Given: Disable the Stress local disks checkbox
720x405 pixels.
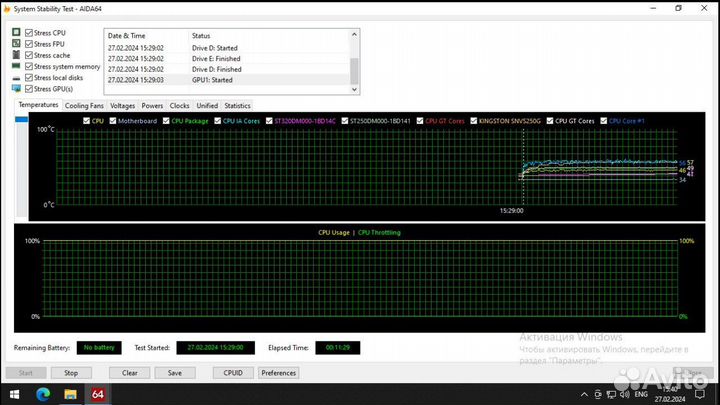Looking at the screenshot, I should pyautogui.click(x=29, y=78).
